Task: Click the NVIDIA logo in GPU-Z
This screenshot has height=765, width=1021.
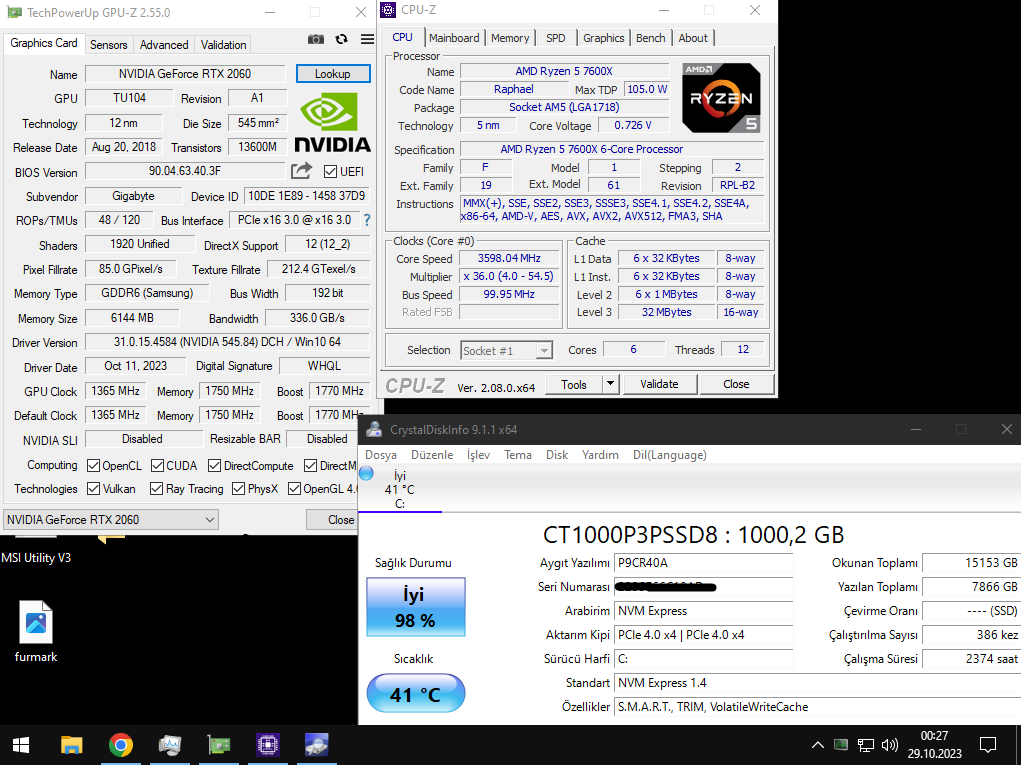Action: click(x=332, y=122)
